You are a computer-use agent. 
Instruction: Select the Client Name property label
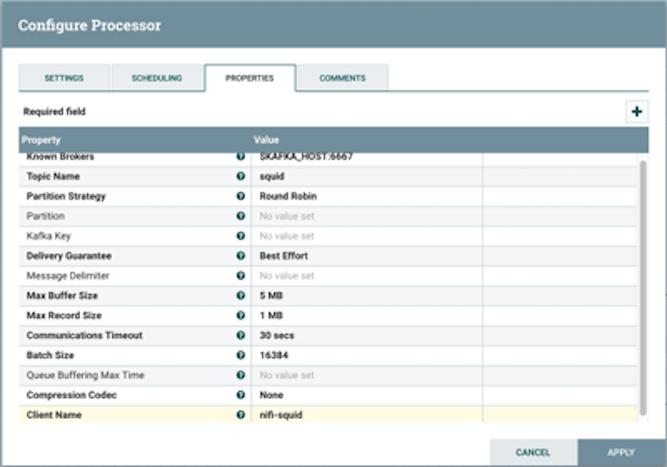[x=54, y=415]
